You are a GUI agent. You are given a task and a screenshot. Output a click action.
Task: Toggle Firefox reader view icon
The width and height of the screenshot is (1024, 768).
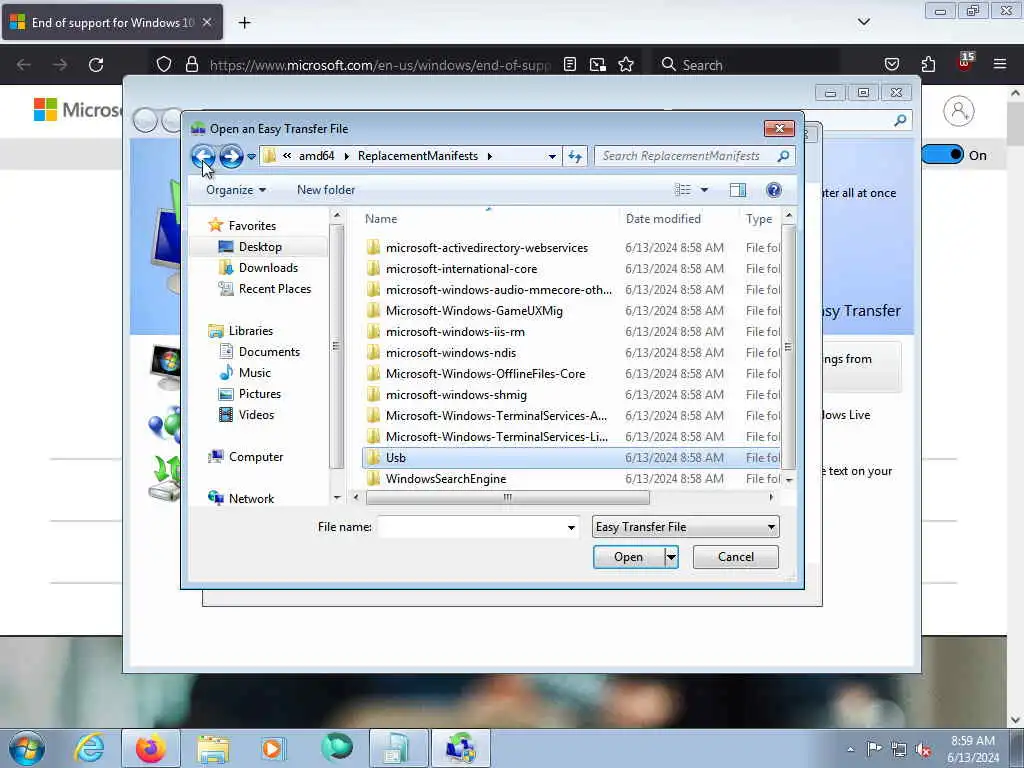(x=569, y=65)
